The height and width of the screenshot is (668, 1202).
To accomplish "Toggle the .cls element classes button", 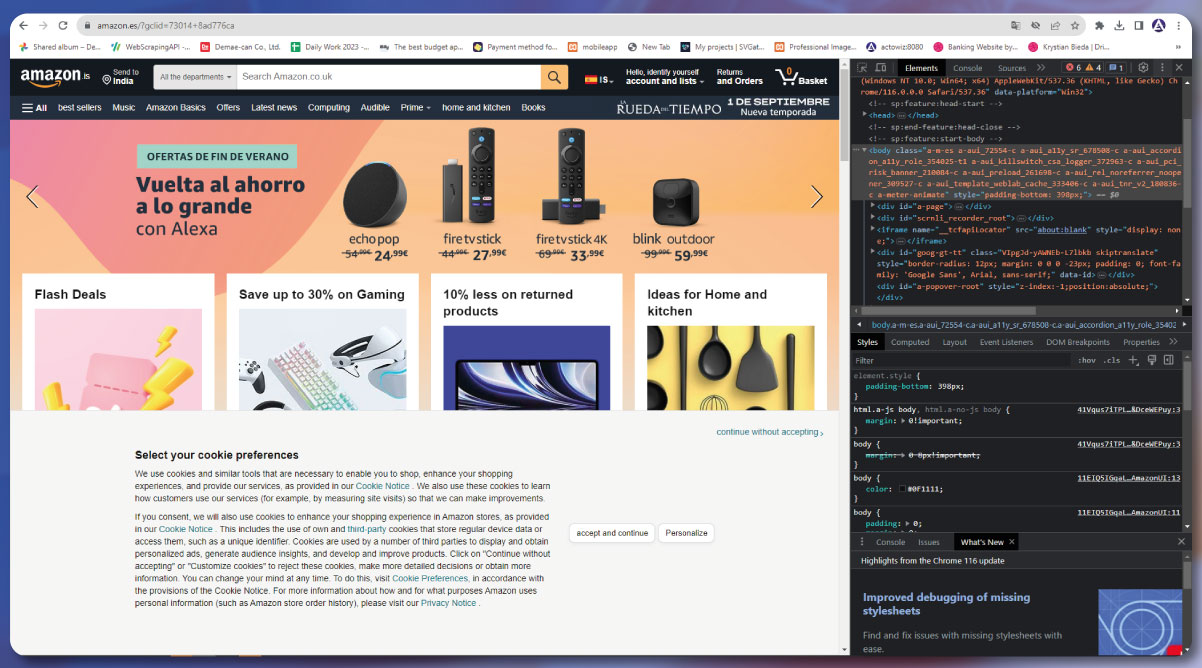I will [1111, 360].
